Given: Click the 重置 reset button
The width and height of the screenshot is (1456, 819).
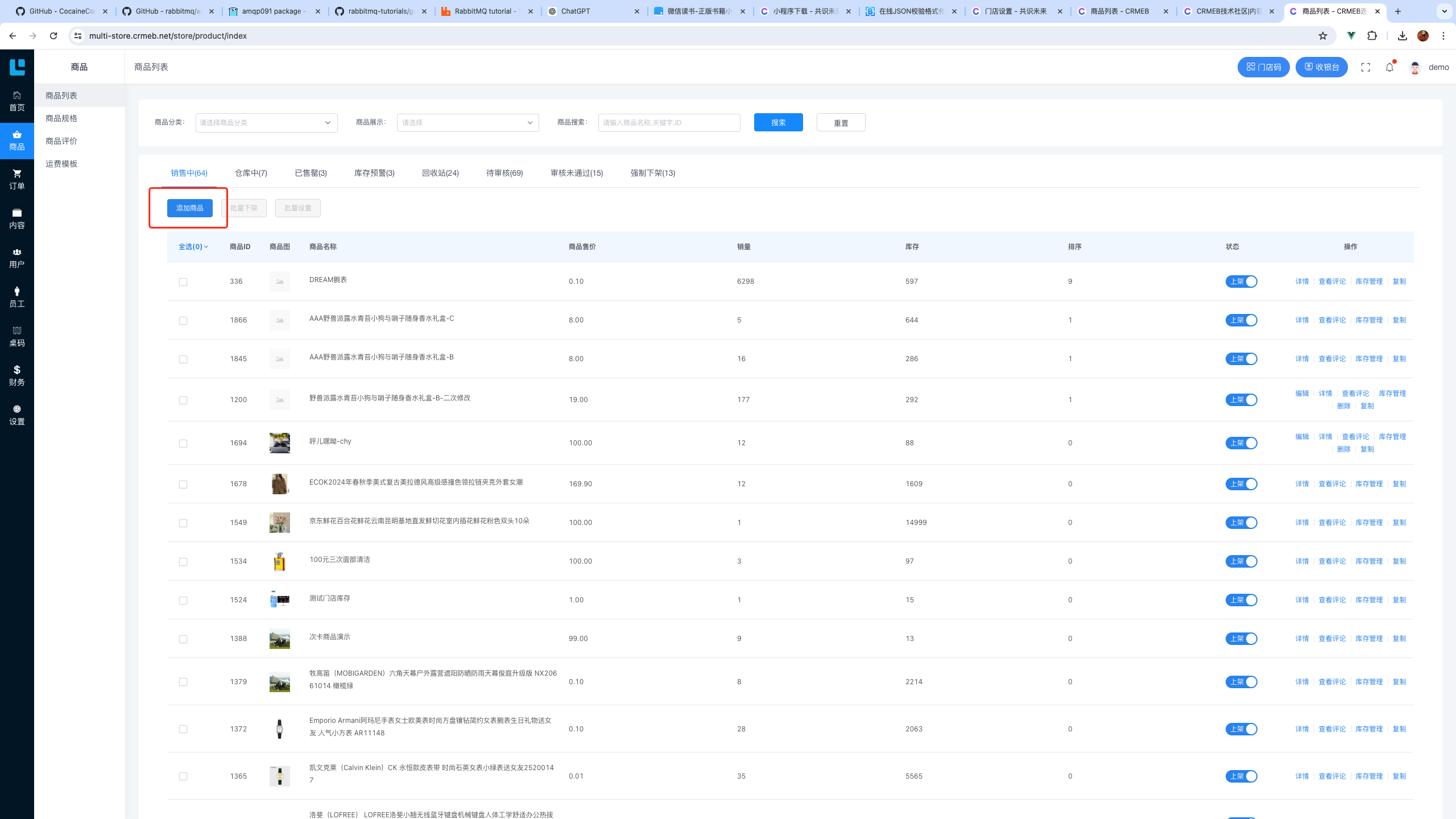Looking at the screenshot, I should [x=841, y=123].
